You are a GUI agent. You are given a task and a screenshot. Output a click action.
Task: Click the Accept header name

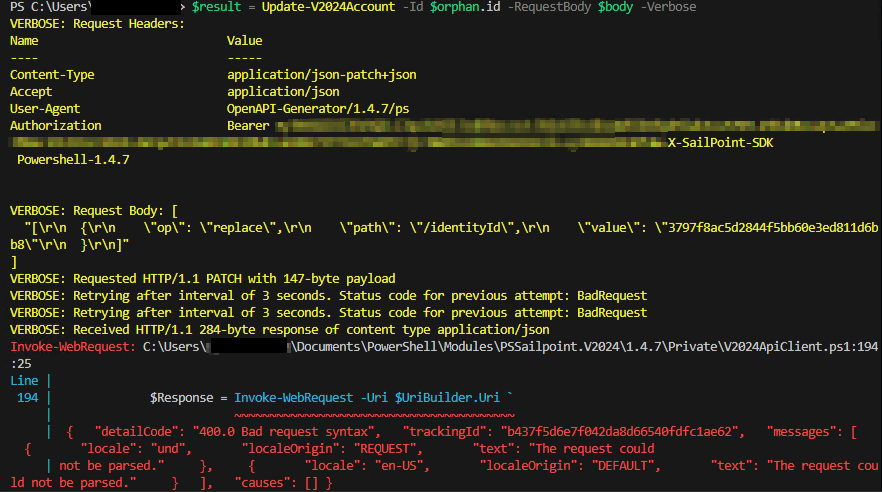coord(31,92)
